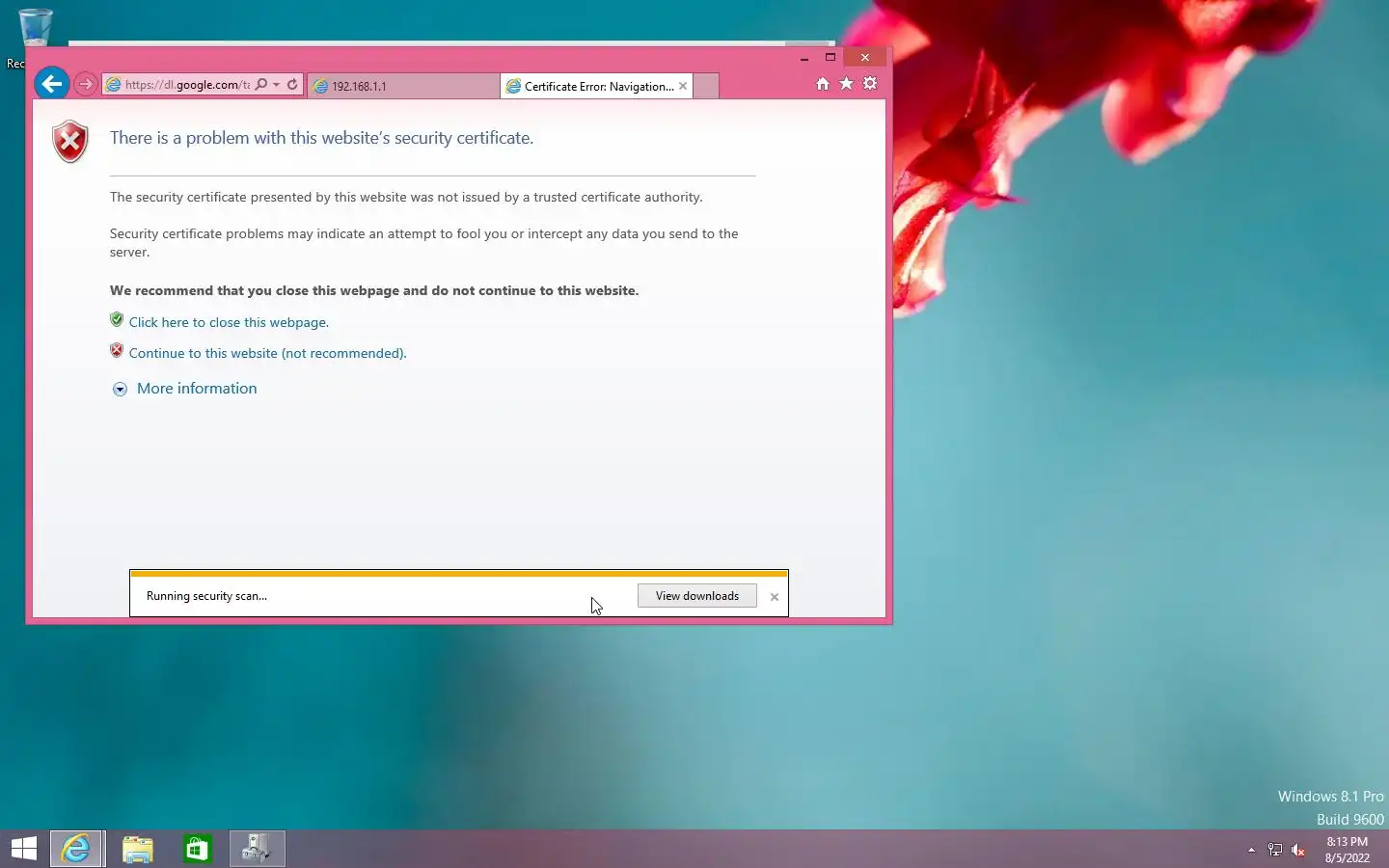Click here to close this webpage link
The image size is (1389, 868).
(229, 322)
